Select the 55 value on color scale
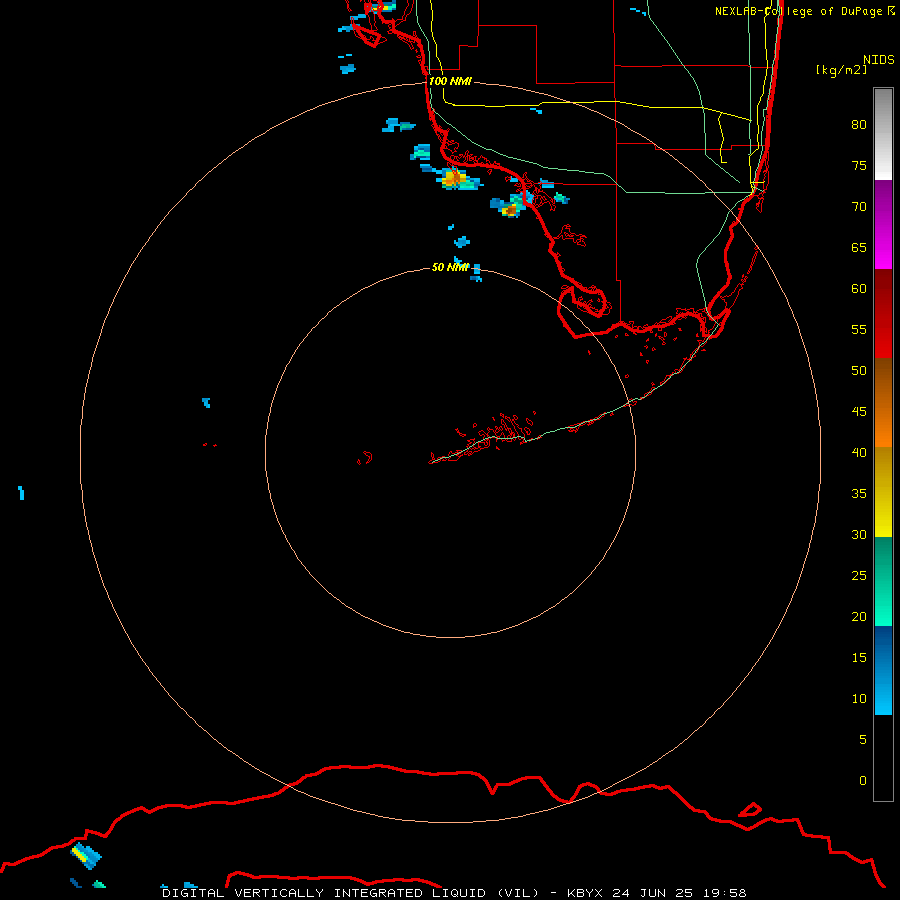 tap(859, 329)
